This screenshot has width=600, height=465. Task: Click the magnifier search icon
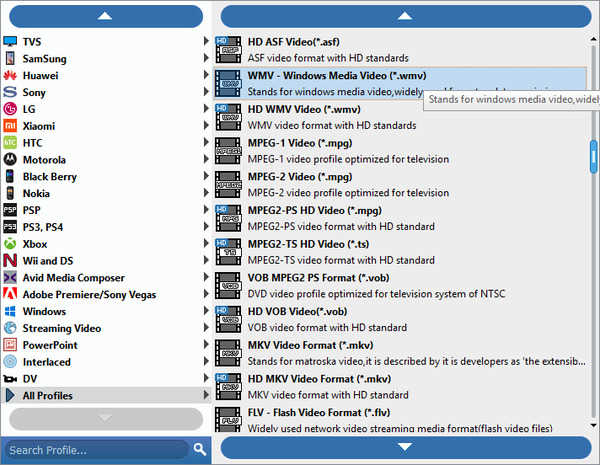pos(200,449)
